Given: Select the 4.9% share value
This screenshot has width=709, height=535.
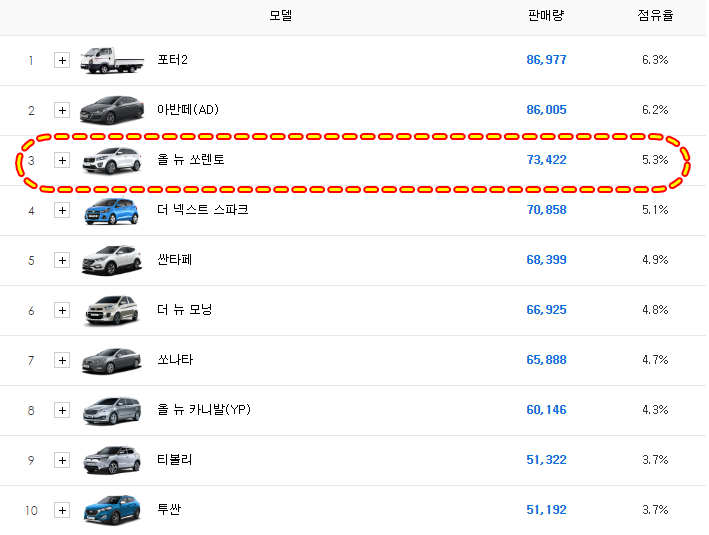Looking at the screenshot, I should (655, 260).
